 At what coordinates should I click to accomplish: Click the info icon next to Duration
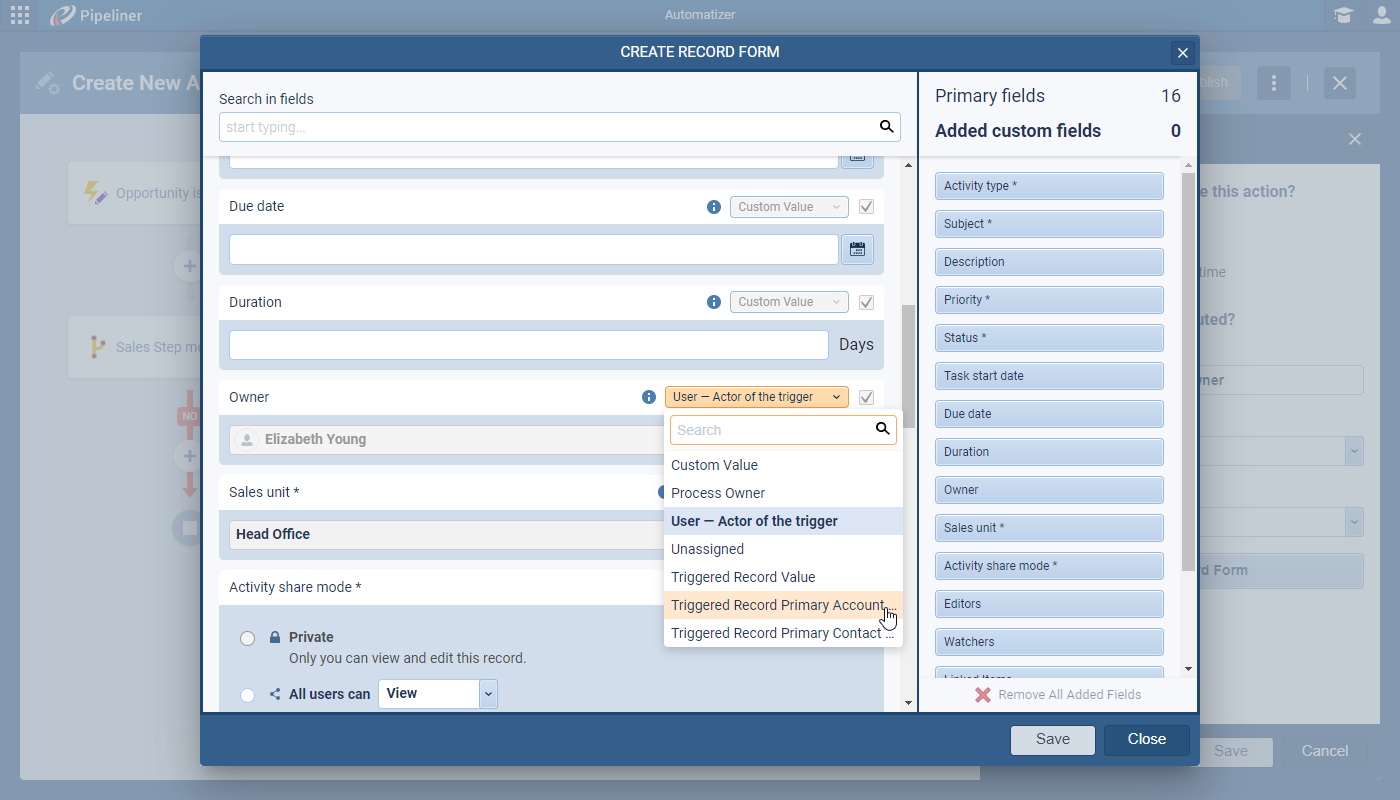point(713,302)
